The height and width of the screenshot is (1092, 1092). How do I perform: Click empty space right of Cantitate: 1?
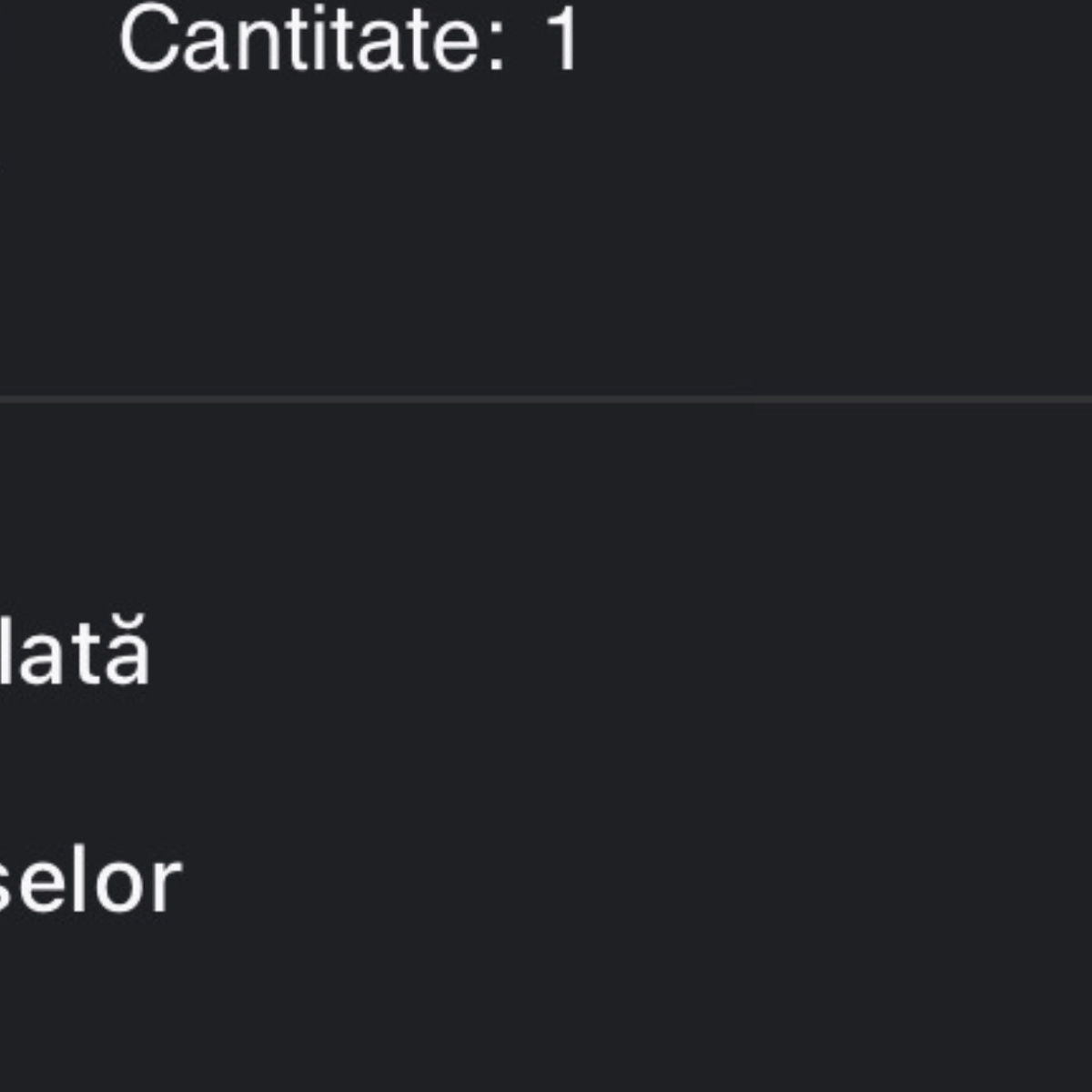coord(819,41)
